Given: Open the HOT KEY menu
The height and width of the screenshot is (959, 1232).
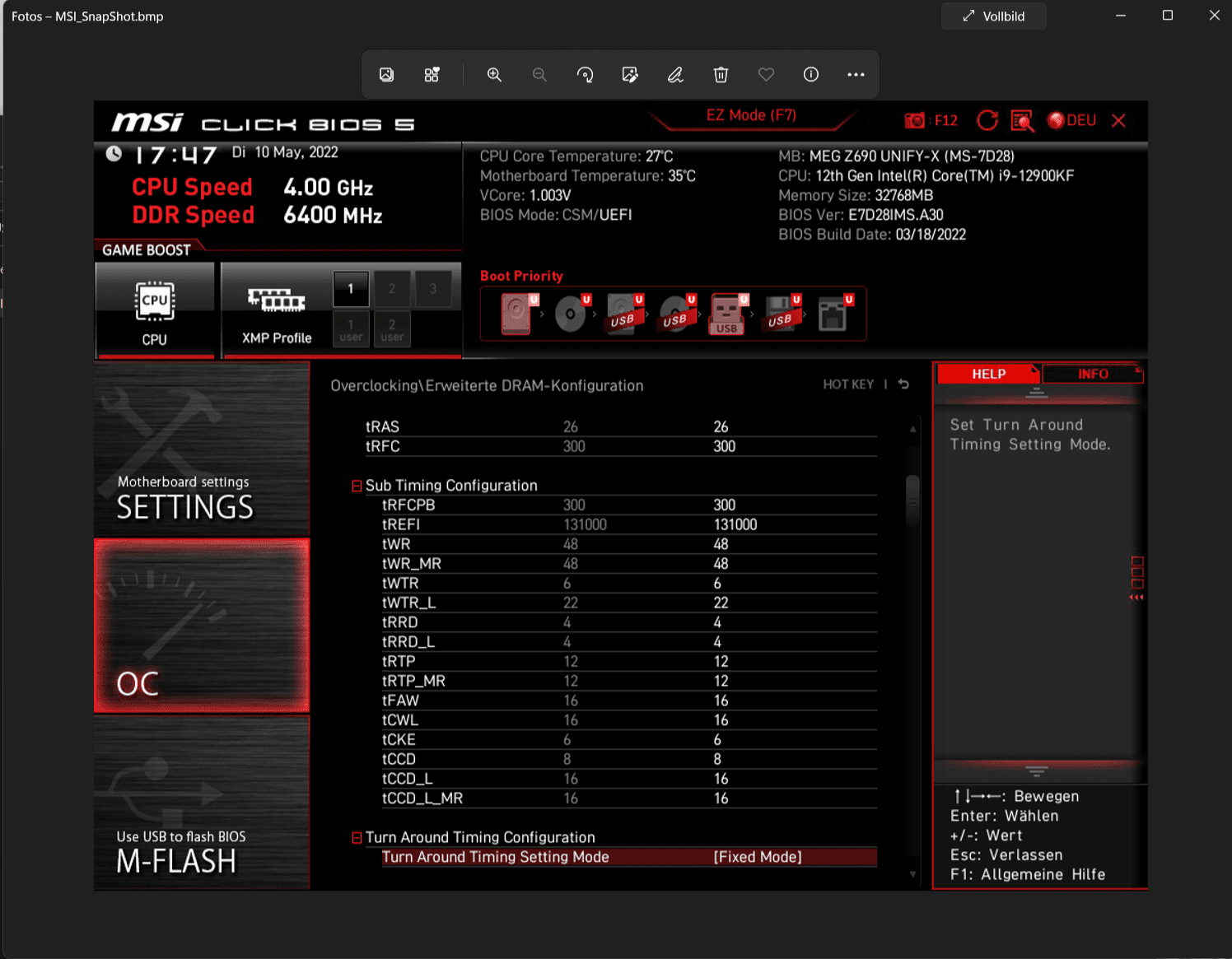Looking at the screenshot, I should coord(848,384).
